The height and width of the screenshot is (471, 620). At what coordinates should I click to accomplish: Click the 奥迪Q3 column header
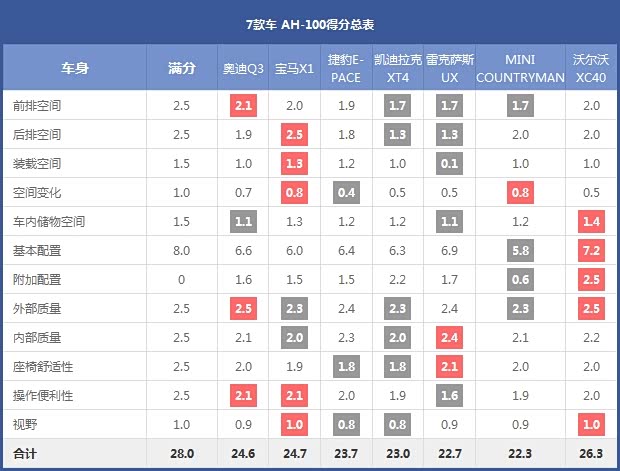pos(242,68)
